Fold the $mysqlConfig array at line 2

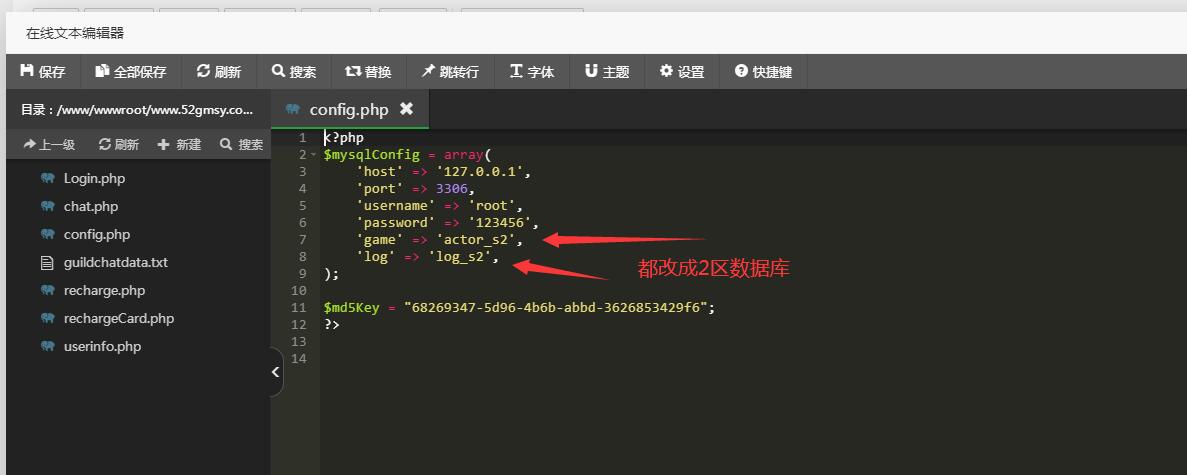[x=313, y=155]
